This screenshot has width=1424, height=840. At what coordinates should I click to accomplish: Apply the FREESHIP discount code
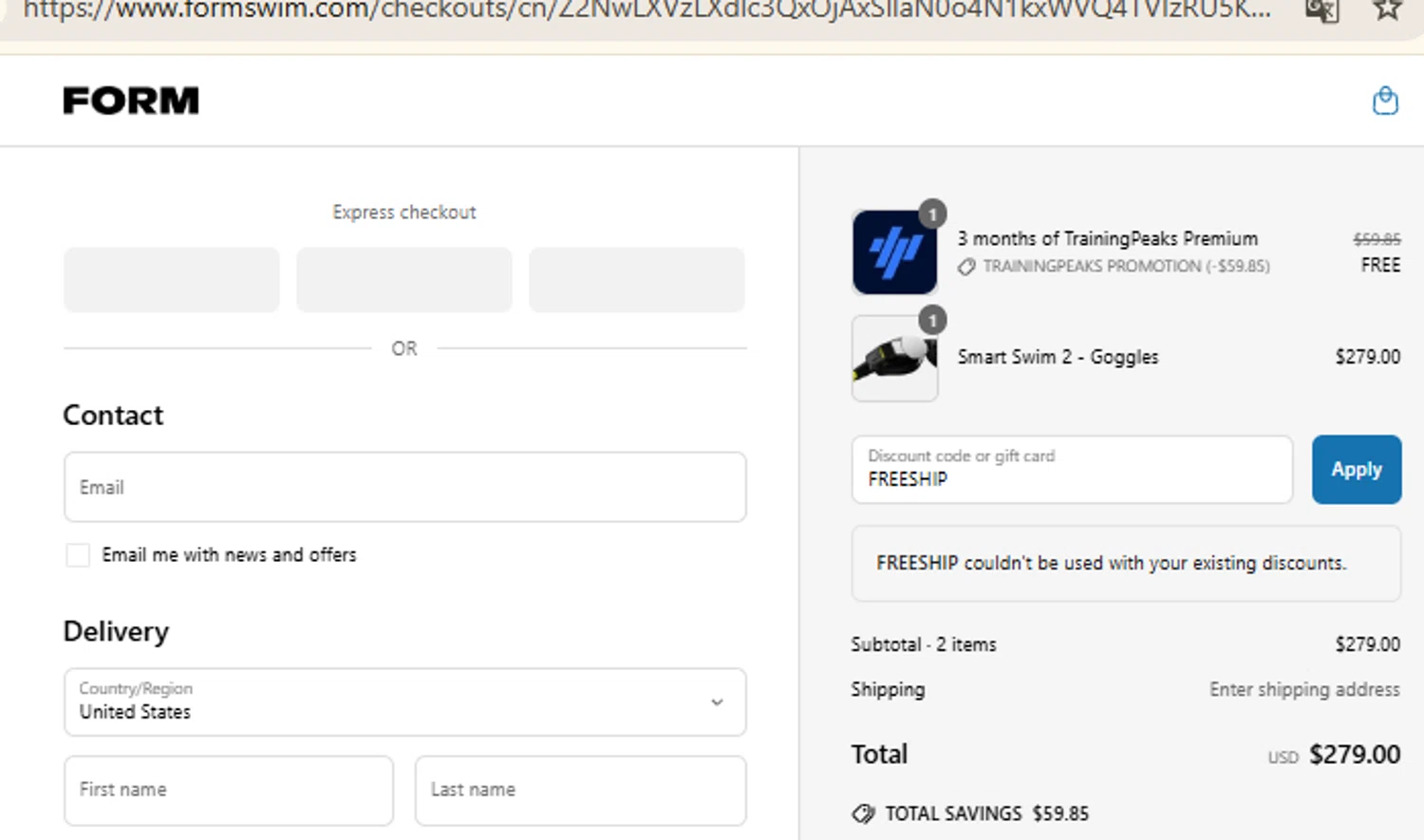1357,470
